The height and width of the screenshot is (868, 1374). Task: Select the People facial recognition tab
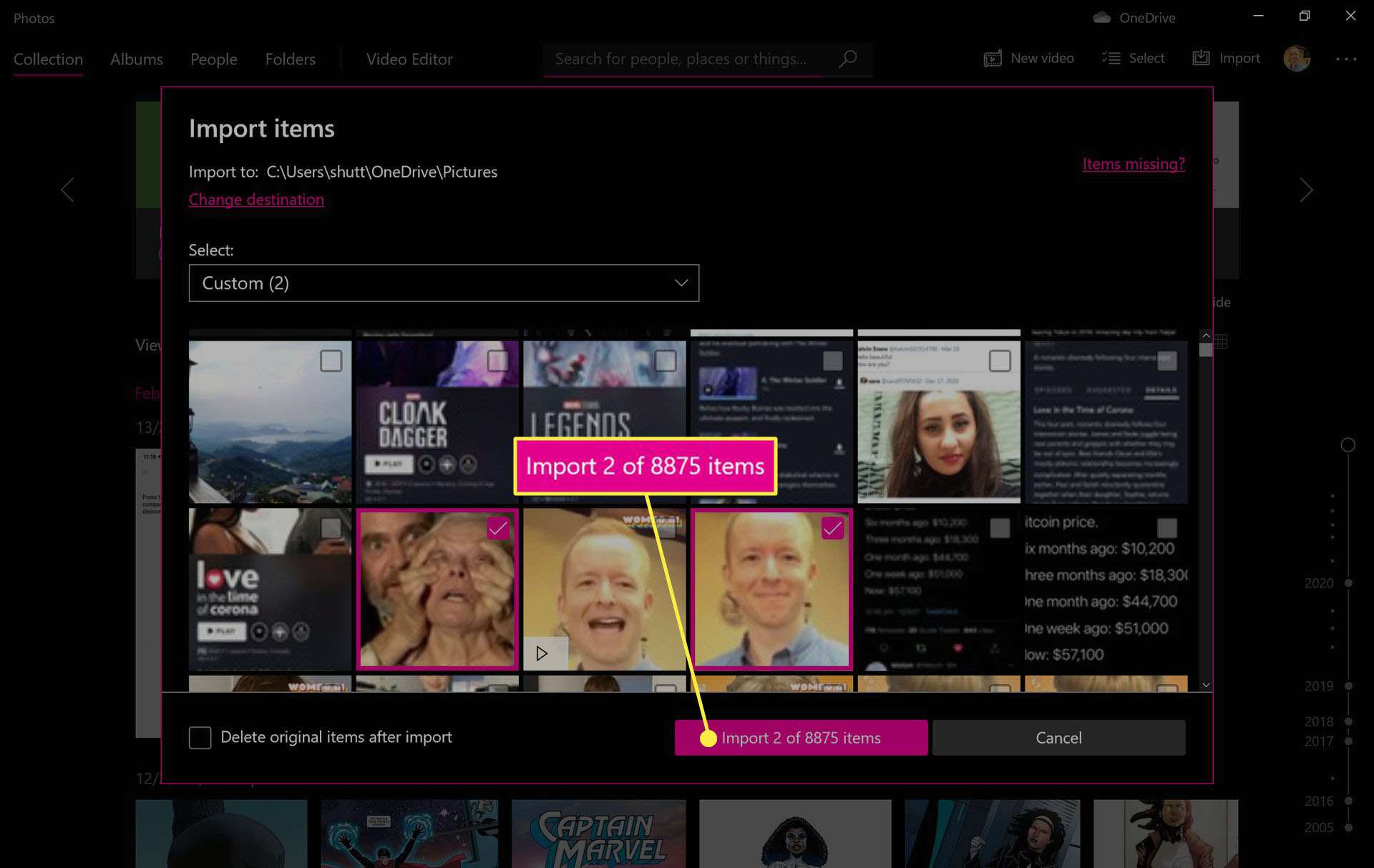pos(214,59)
